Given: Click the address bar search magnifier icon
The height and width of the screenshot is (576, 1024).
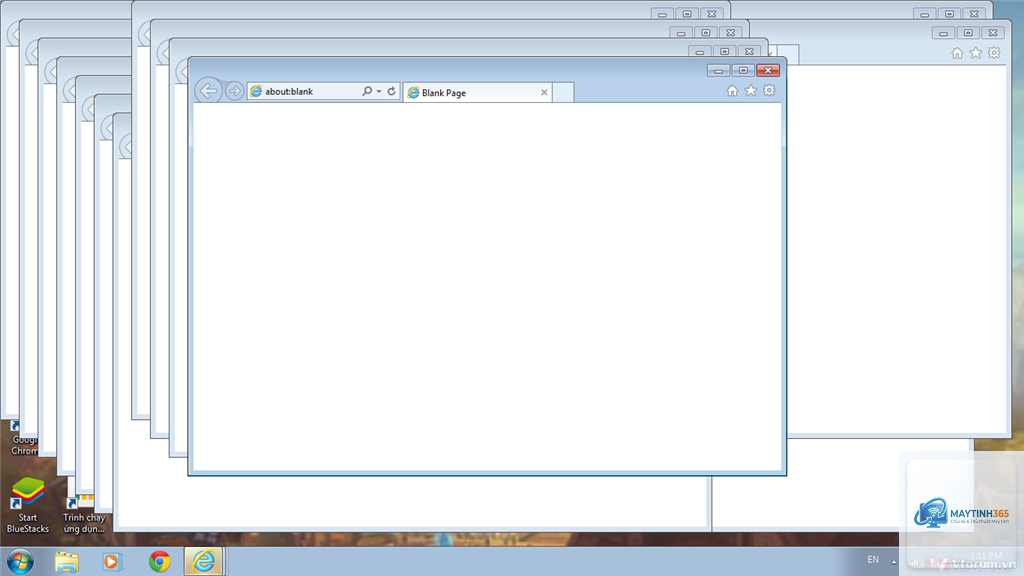Looking at the screenshot, I should (x=367, y=91).
